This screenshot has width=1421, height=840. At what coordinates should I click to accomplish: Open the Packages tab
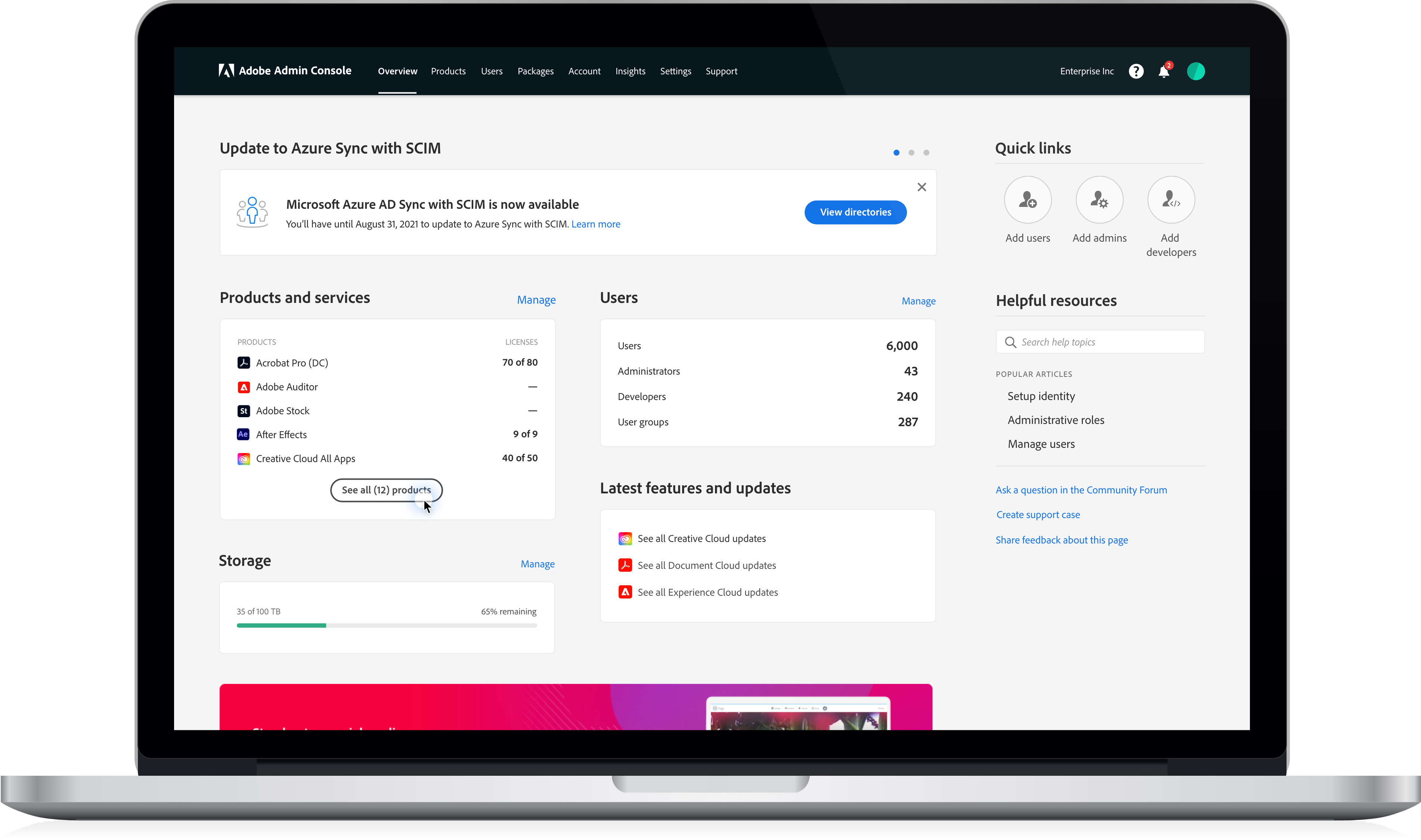click(x=536, y=71)
